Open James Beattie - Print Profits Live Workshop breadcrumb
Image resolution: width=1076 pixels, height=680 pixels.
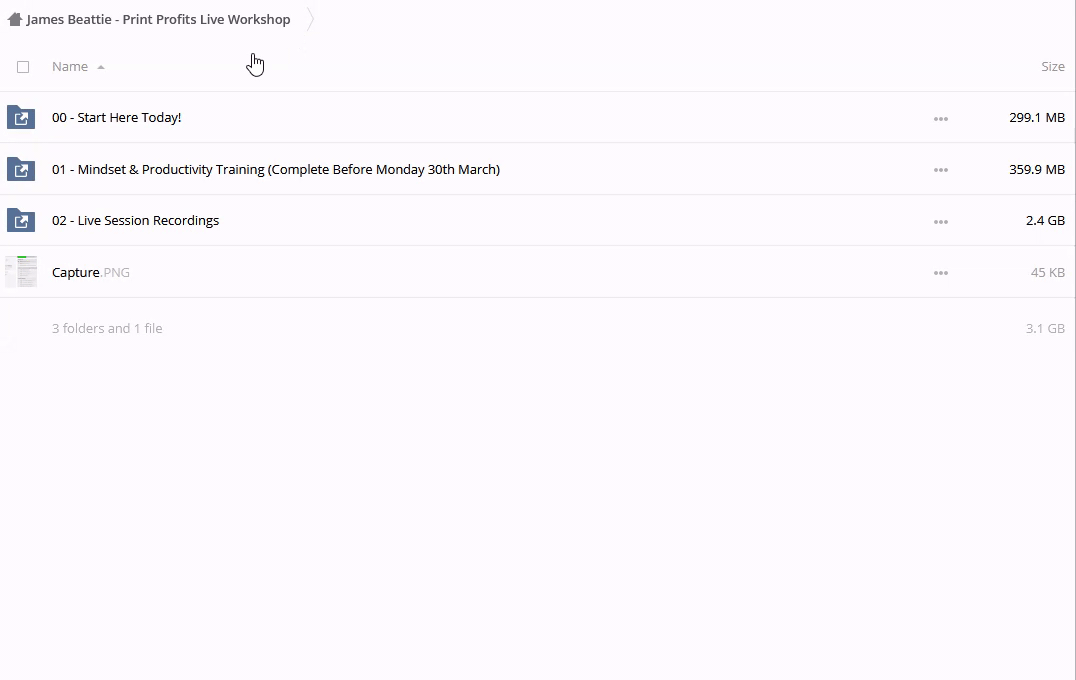coord(158,19)
